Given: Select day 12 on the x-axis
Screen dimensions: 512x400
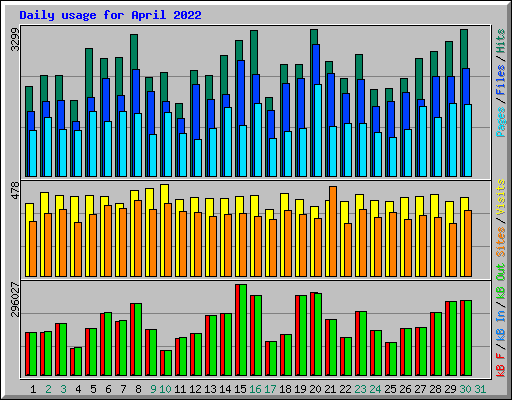Looking at the screenshot, I should (195, 389).
